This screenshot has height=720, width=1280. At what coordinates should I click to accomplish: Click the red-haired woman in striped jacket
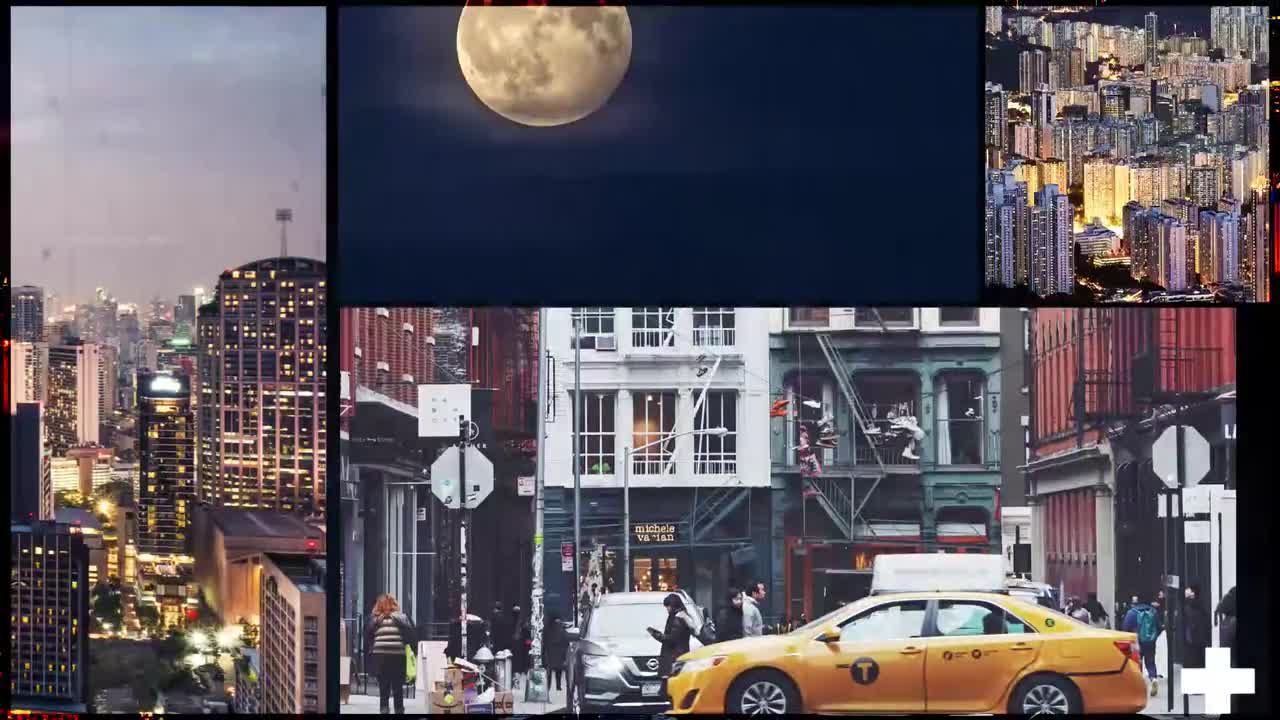pyautogui.click(x=388, y=650)
